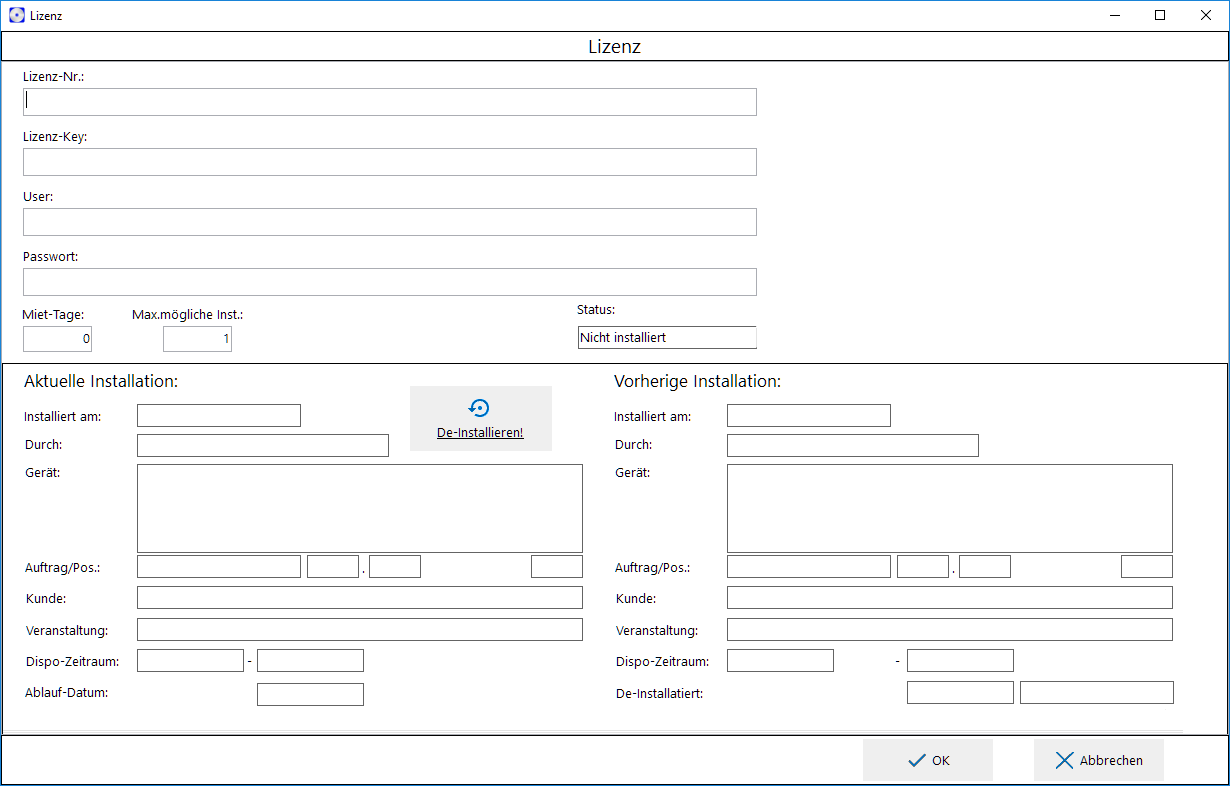Confirm the dialog with the OK button text
Image resolution: width=1230 pixels, height=786 pixels.
click(941, 761)
